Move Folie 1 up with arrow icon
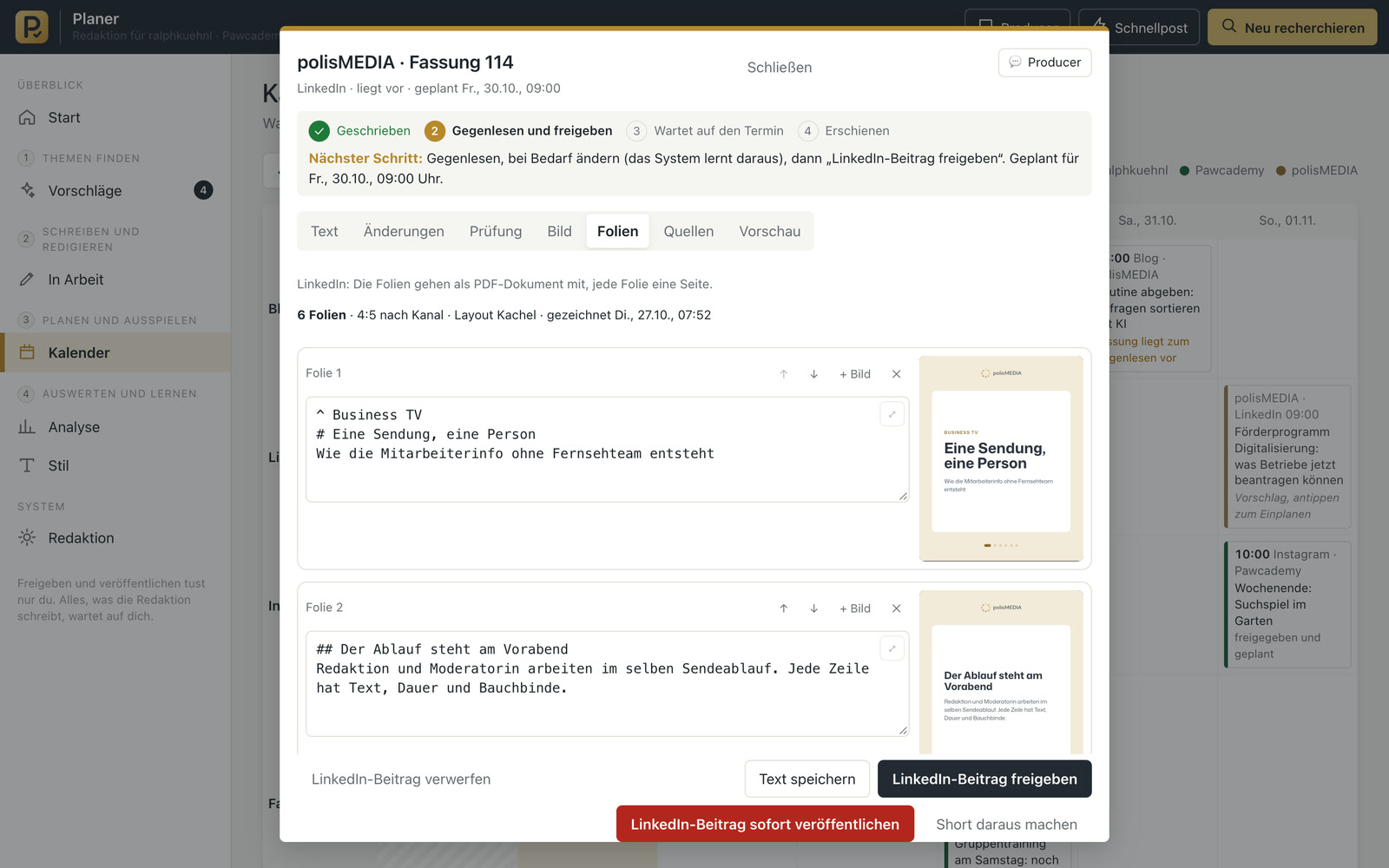1389x868 pixels. tap(783, 374)
